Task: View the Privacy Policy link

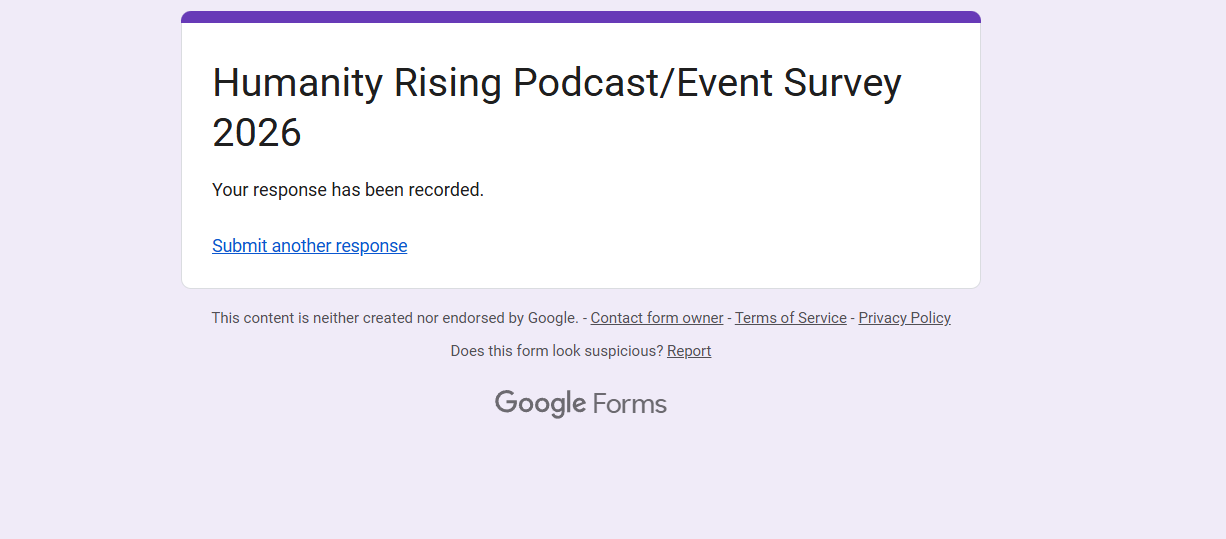Action: pos(904,318)
